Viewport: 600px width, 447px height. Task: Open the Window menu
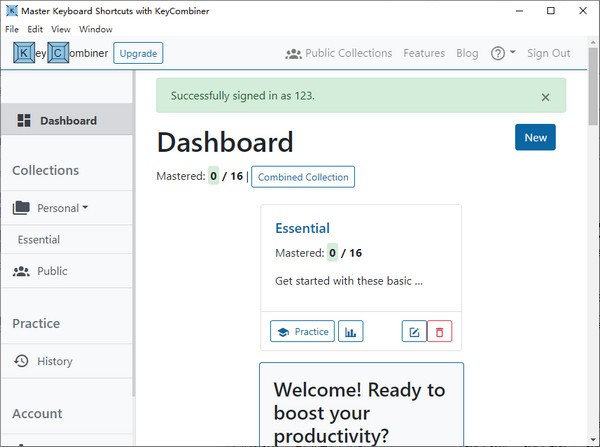click(96, 29)
